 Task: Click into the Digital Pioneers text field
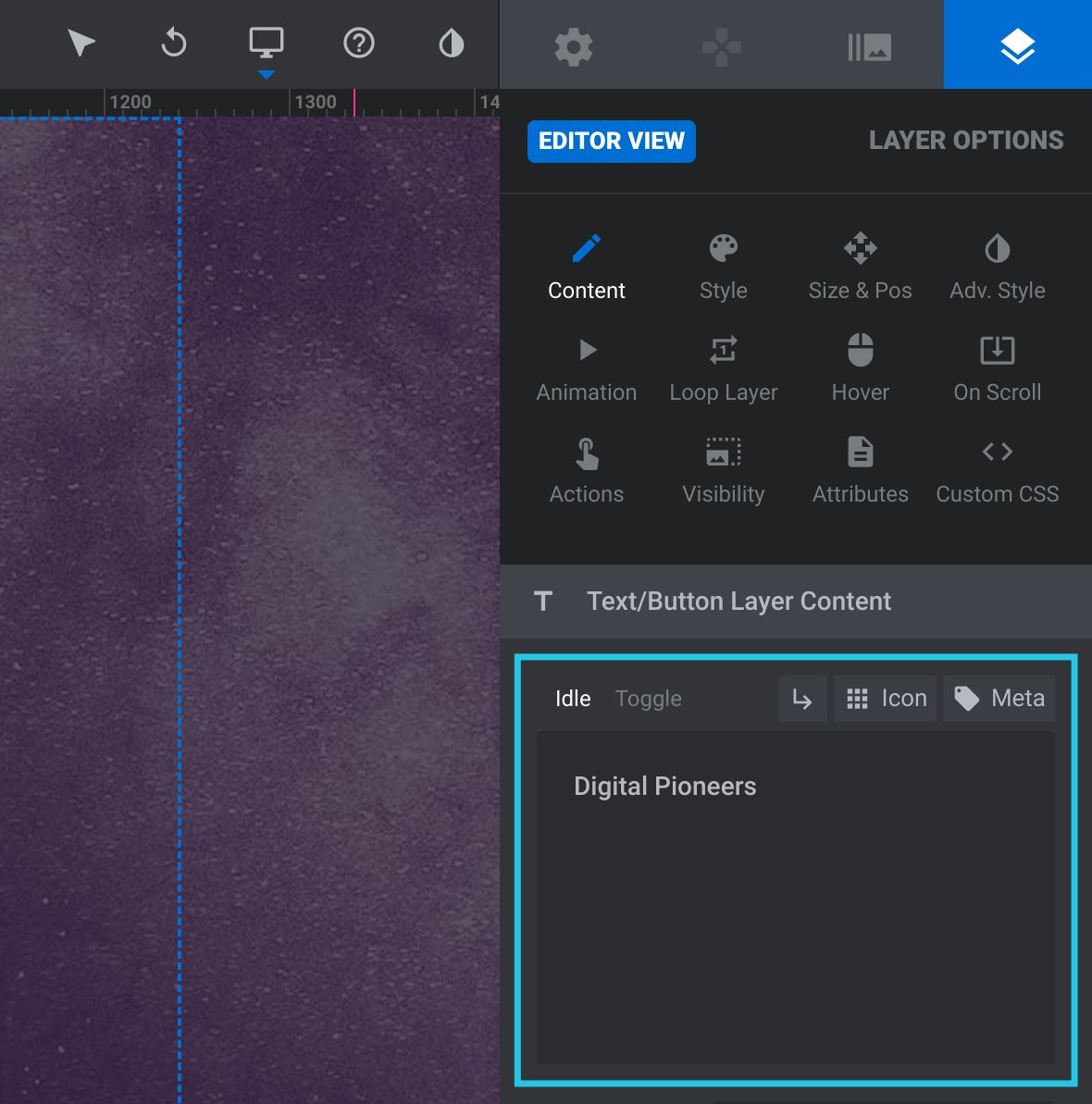[x=796, y=897]
